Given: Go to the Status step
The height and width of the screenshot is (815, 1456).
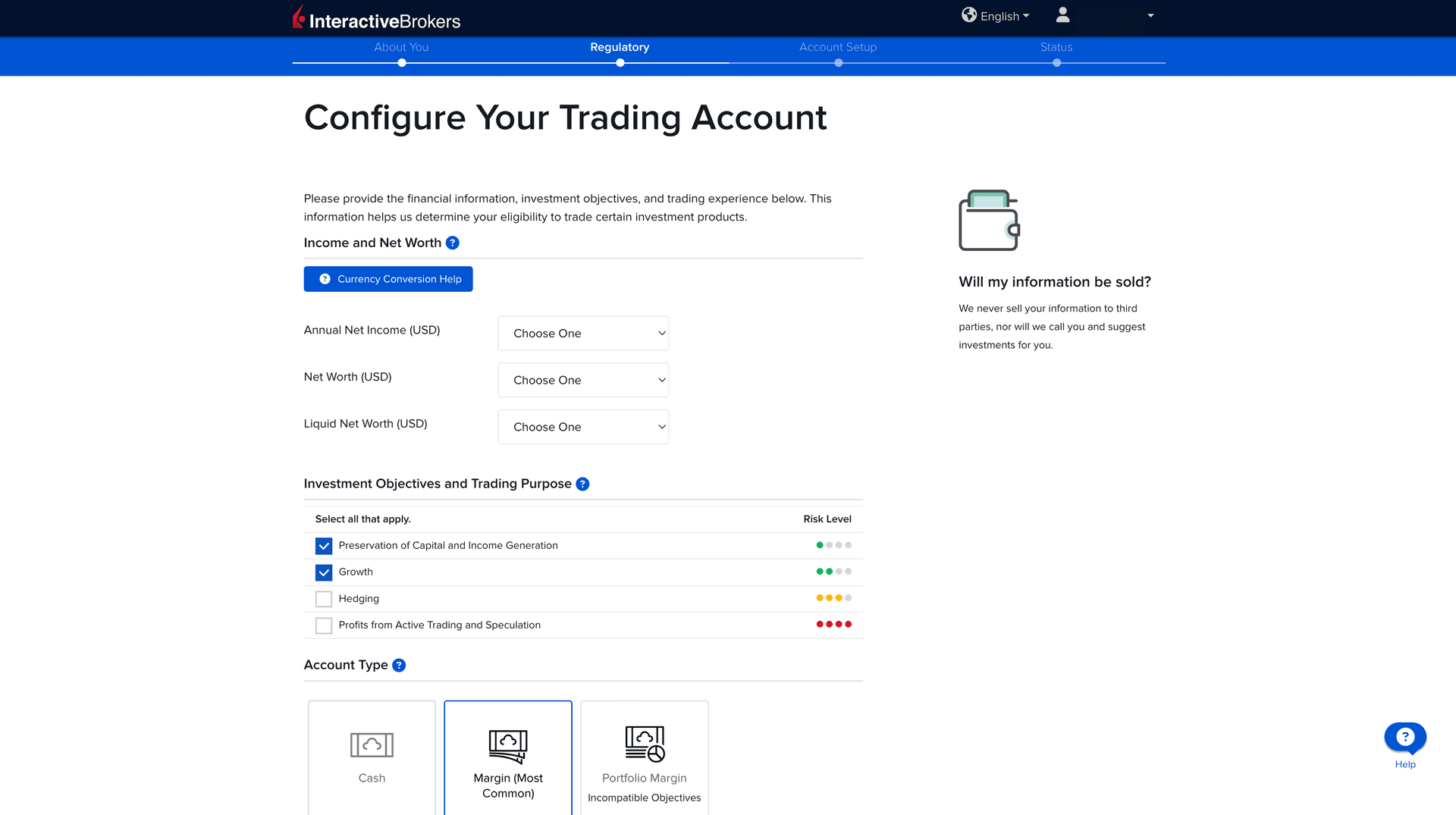Looking at the screenshot, I should coord(1056,47).
